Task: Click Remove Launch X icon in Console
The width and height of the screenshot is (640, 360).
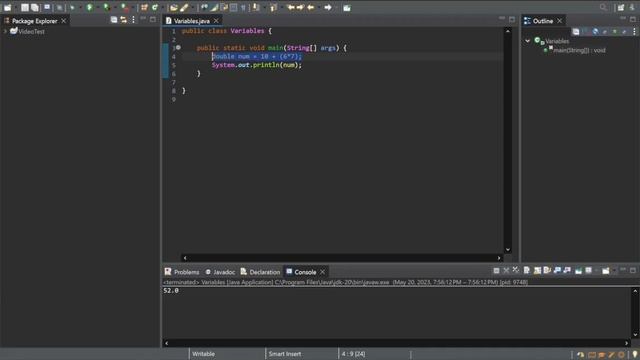Action: pyautogui.click(x=506, y=271)
